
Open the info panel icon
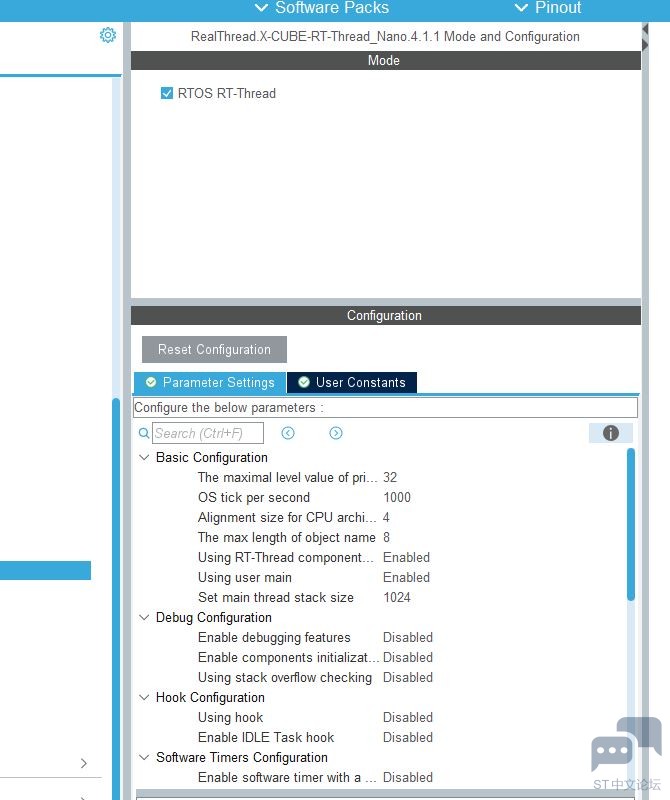(x=611, y=433)
